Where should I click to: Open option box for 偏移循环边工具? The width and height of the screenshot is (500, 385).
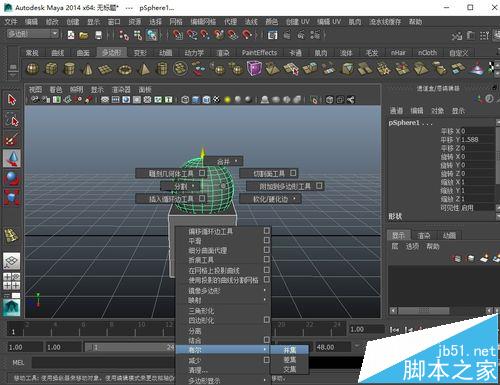(267, 231)
